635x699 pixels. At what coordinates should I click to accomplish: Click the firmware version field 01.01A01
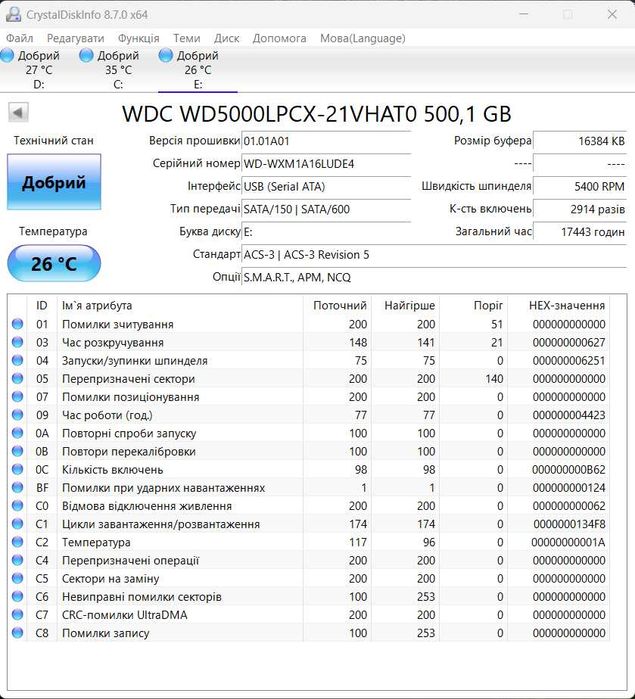coord(326,141)
